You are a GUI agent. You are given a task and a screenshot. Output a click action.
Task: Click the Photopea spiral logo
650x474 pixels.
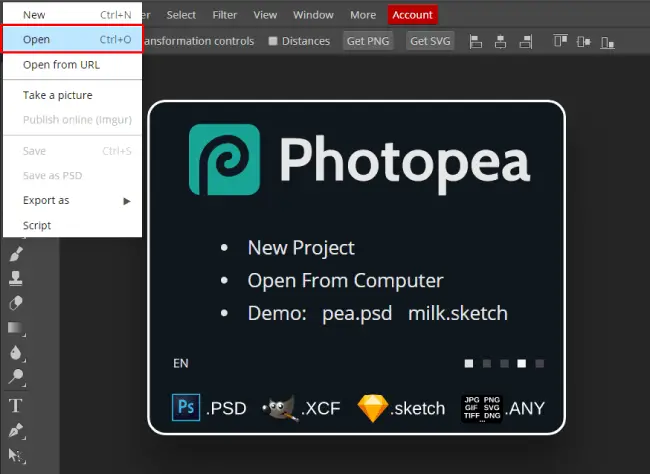(224, 159)
